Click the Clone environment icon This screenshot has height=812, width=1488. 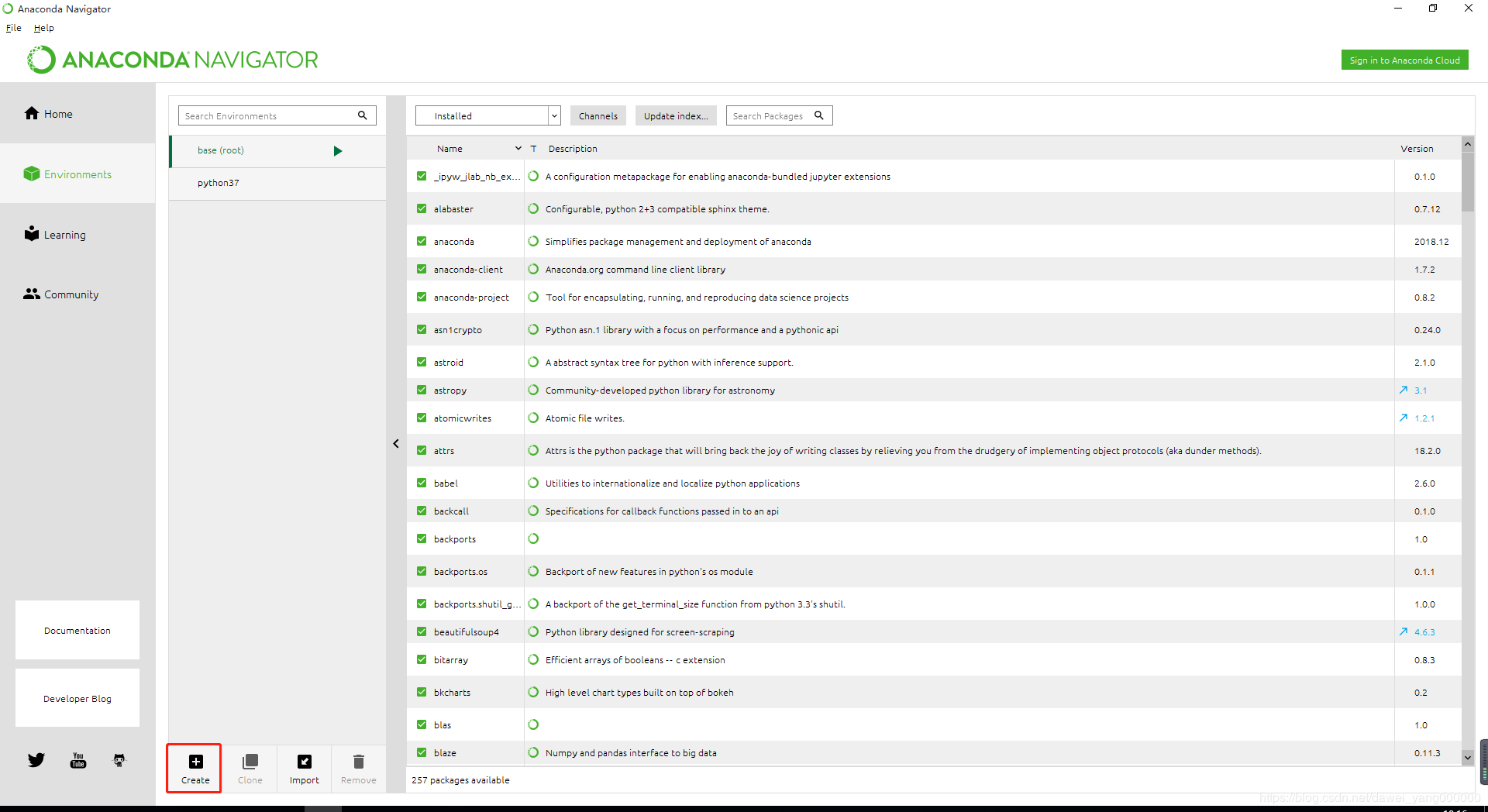tap(250, 762)
